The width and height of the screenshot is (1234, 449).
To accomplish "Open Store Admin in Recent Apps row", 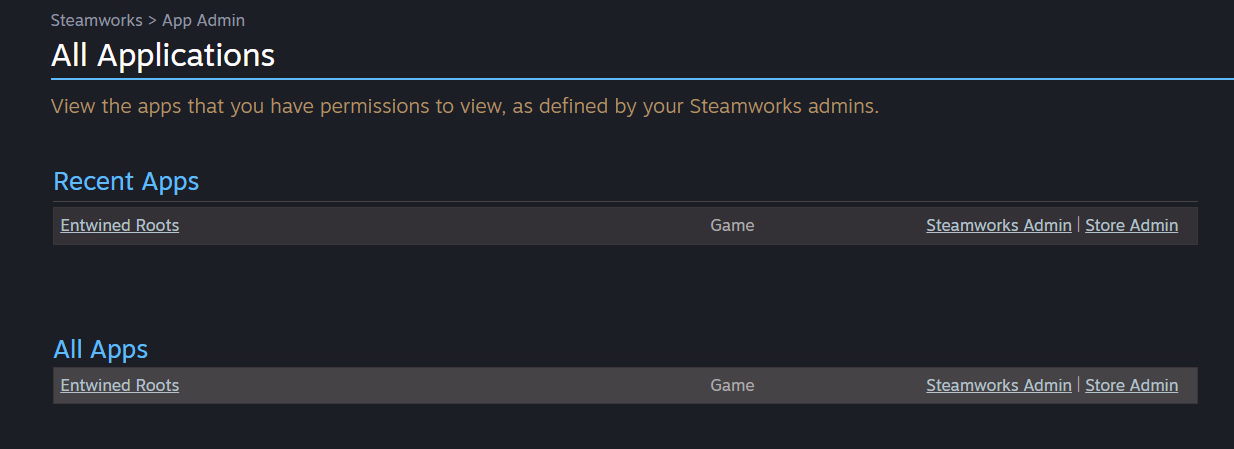I will tap(1131, 225).
